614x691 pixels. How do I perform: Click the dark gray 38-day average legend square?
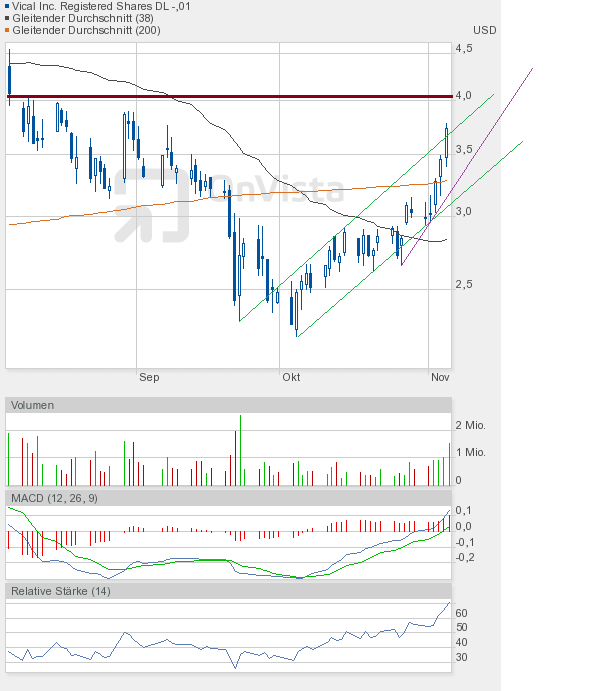[4, 18]
